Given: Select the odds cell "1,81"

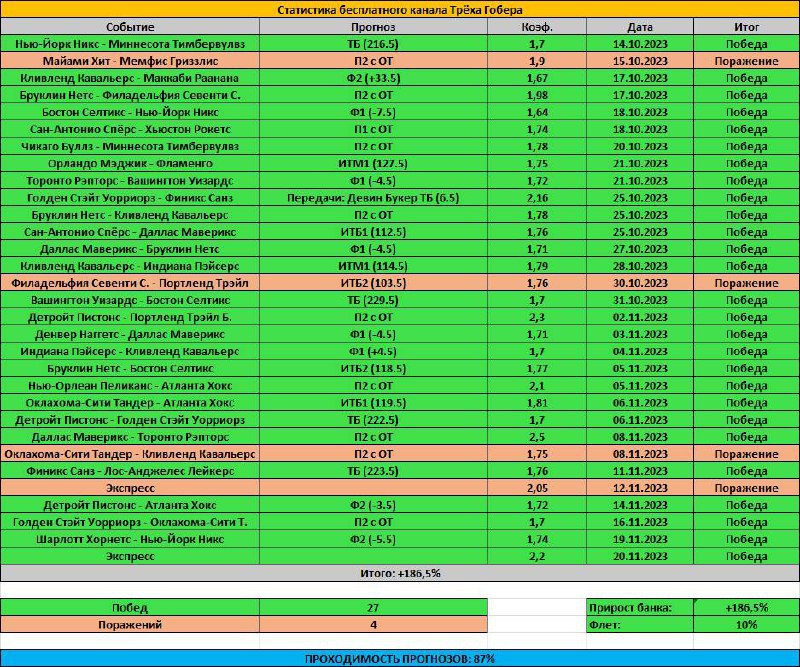Looking at the screenshot, I should (x=537, y=403).
